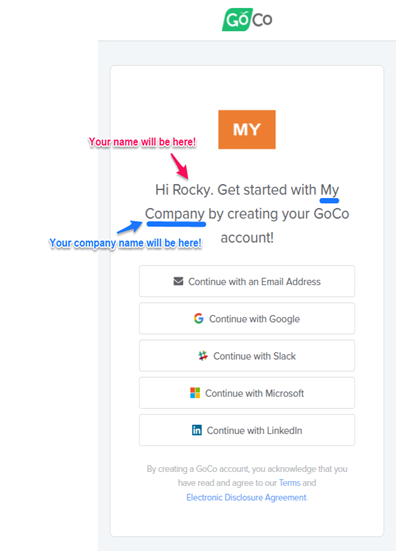Click the LinkedIn logo icon
The width and height of the screenshot is (396, 551).
197,430
